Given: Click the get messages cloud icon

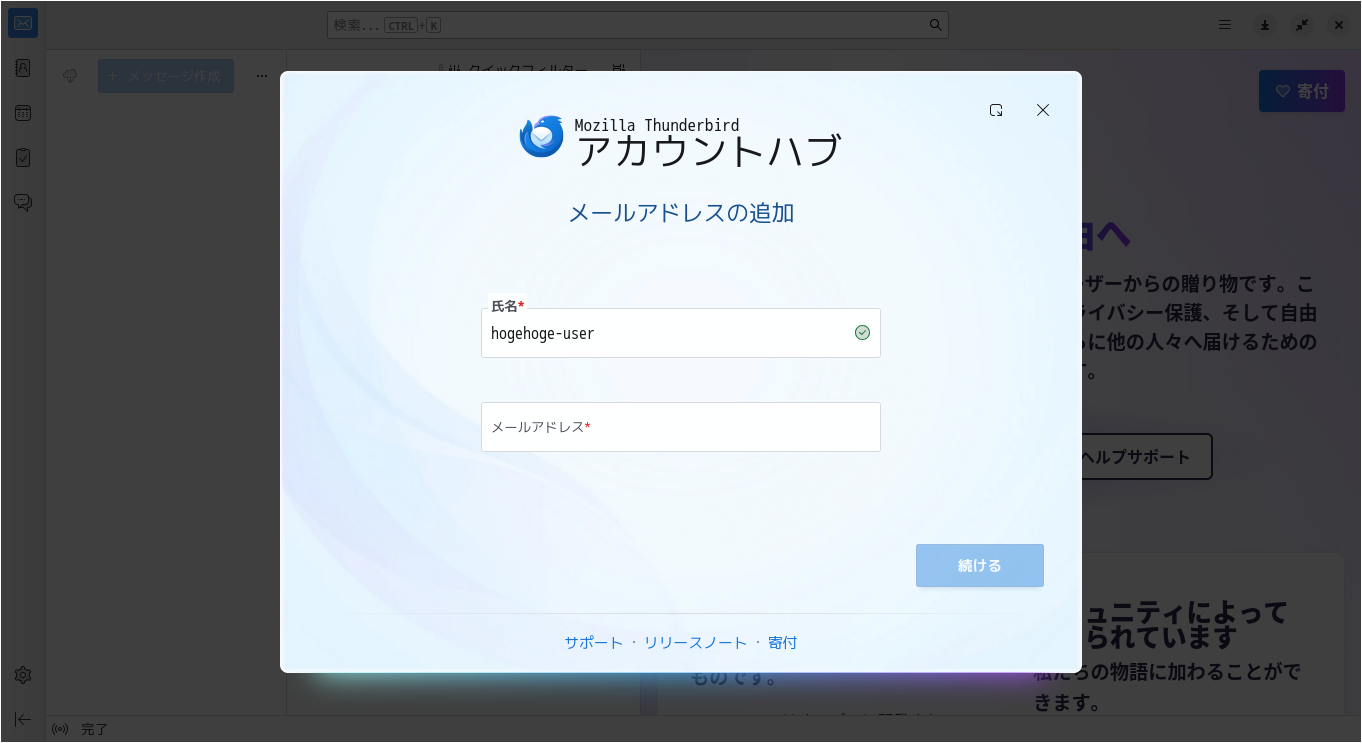Looking at the screenshot, I should pyautogui.click(x=70, y=76).
